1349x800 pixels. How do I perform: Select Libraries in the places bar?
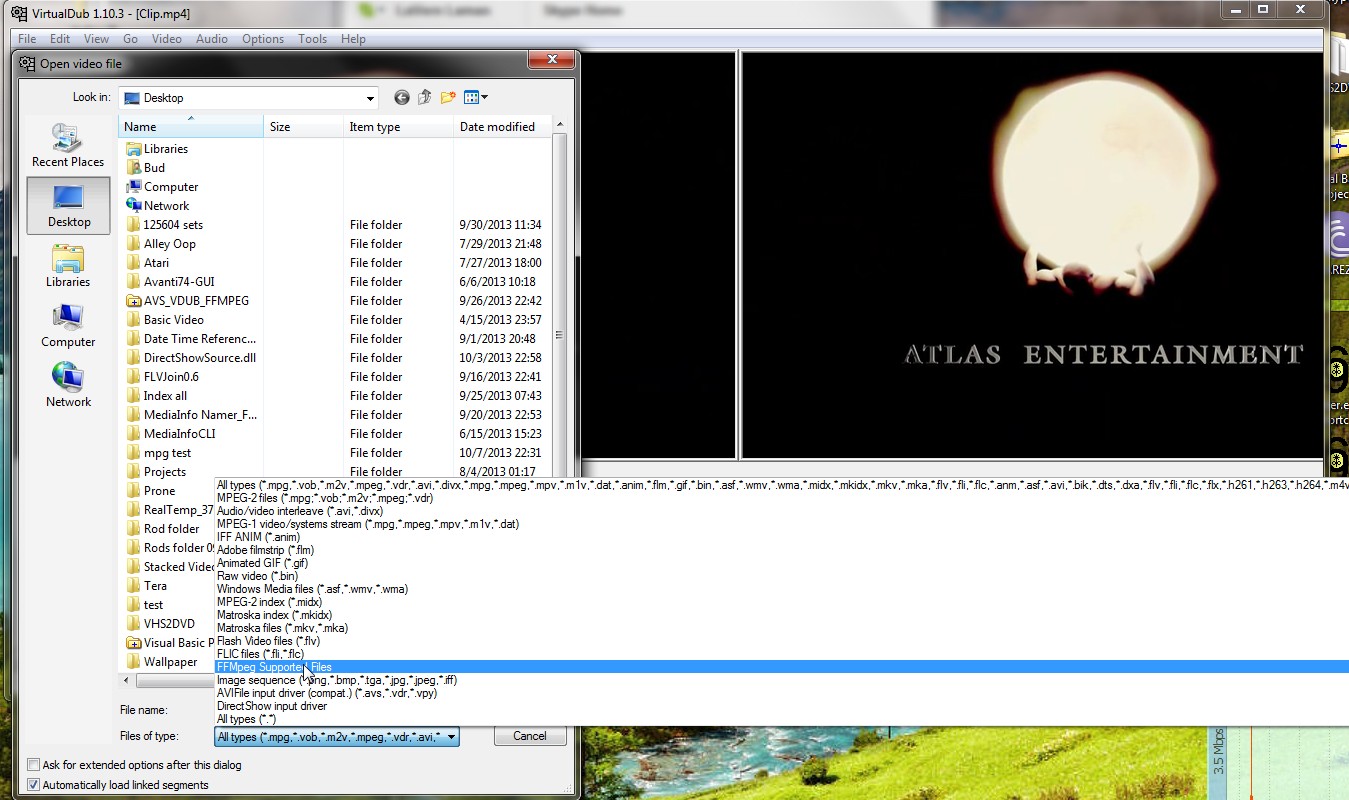(68, 266)
